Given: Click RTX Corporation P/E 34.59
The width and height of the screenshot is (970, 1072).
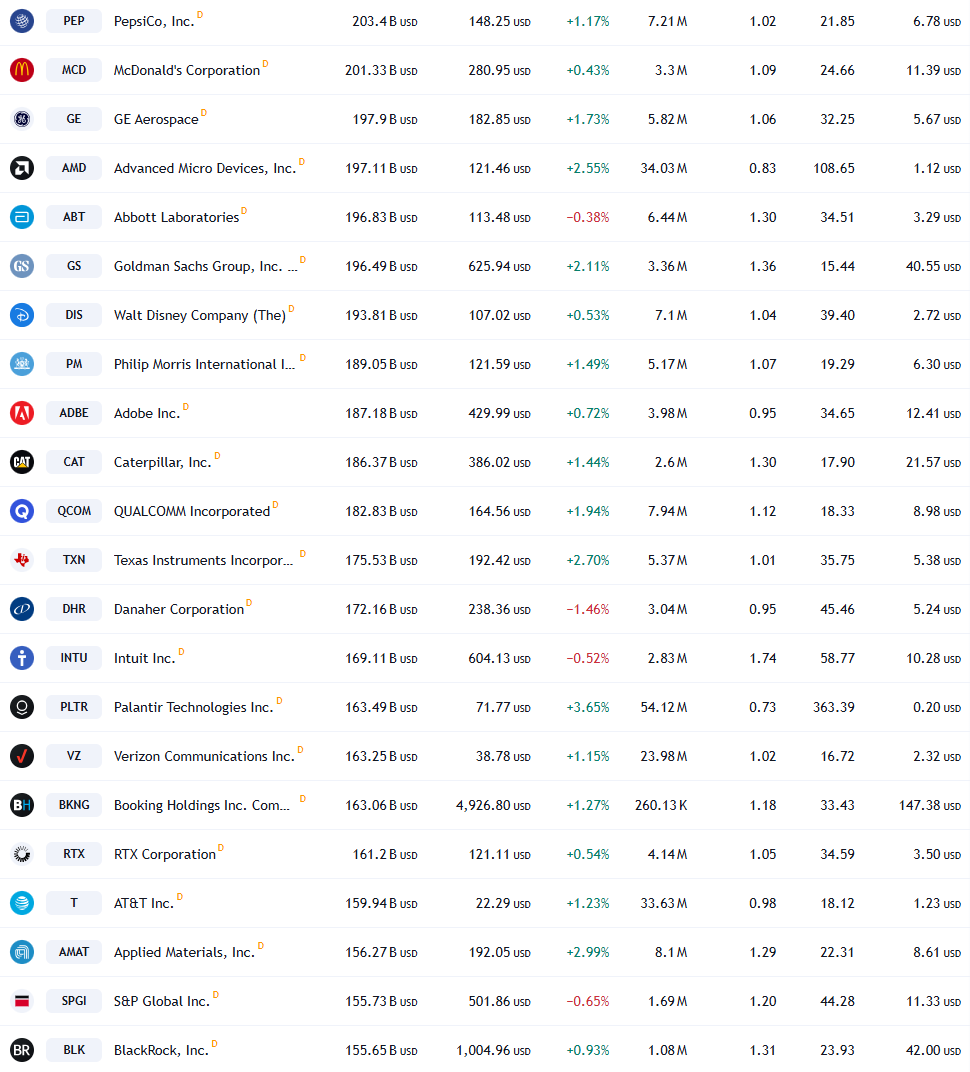Looking at the screenshot, I should point(837,855).
